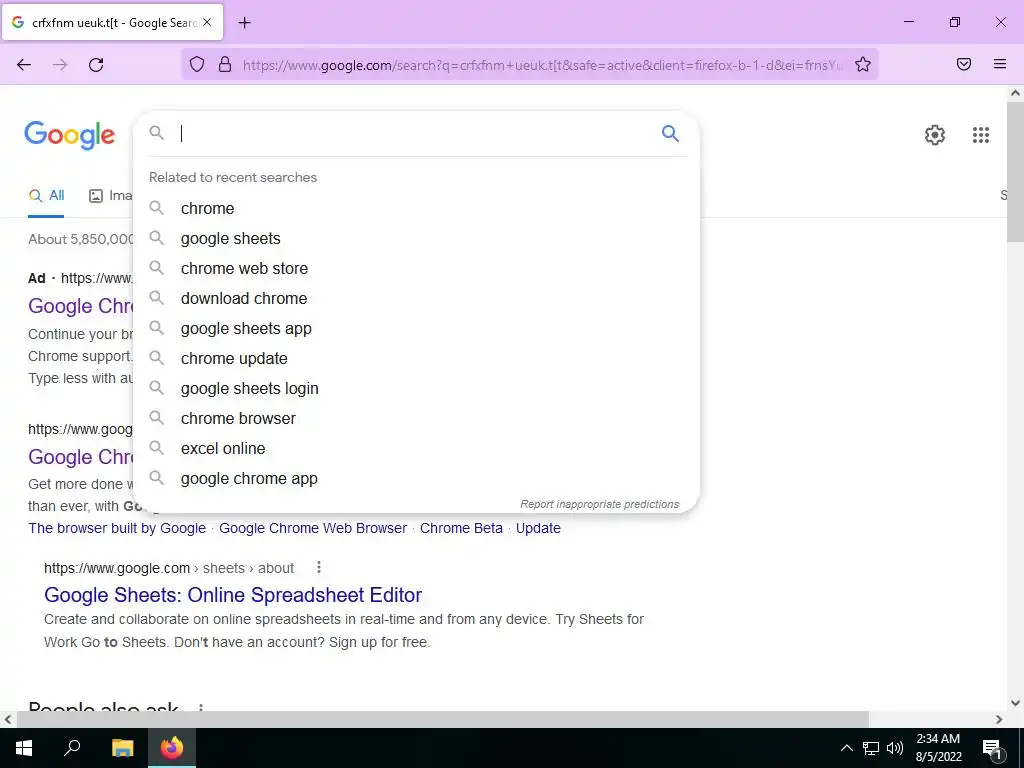Bookmark this page with the star
Viewport: 1024px width, 768px height.
point(863,64)
